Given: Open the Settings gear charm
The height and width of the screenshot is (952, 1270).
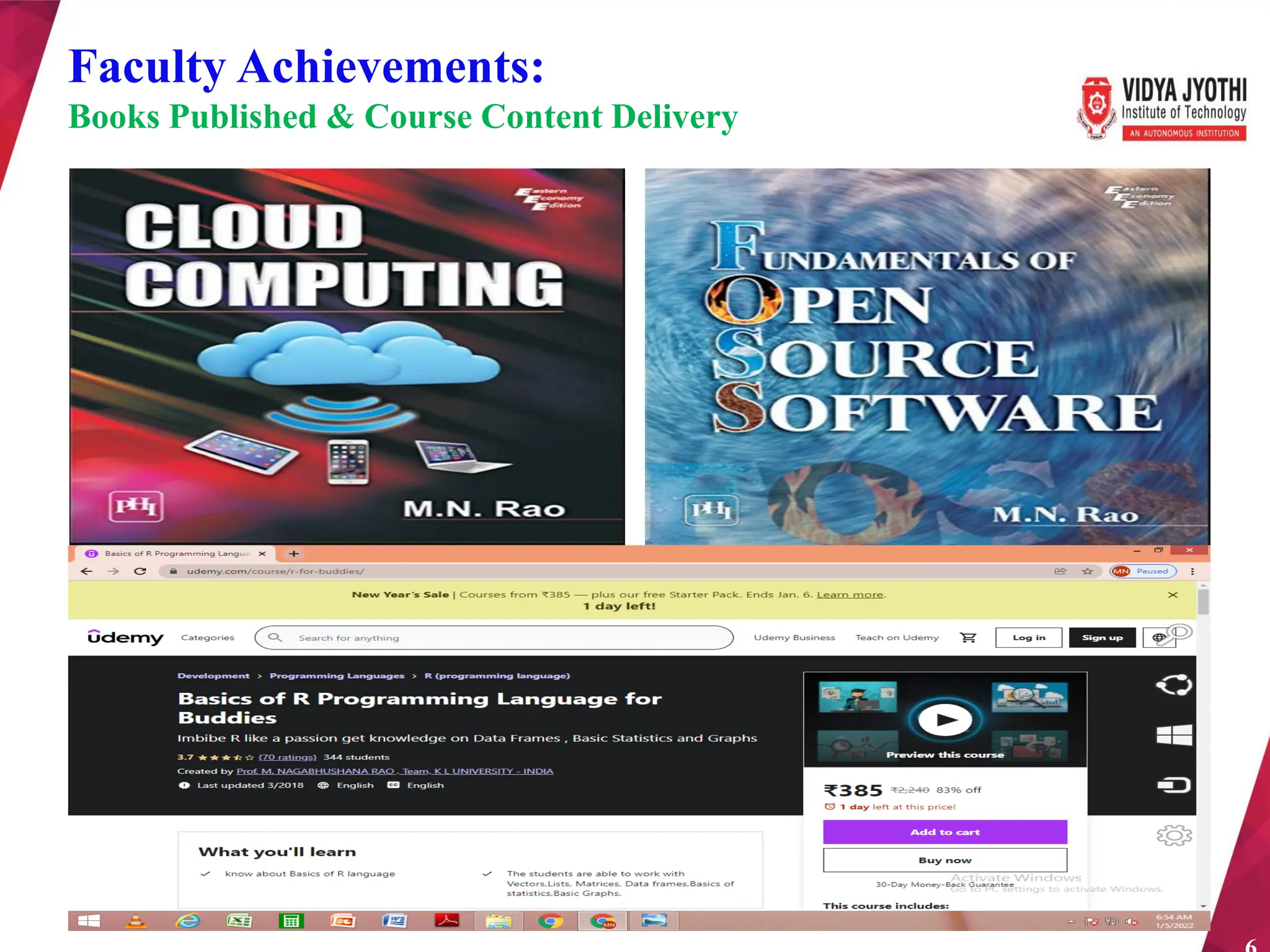Looking at the screenshot, I should point(1174,835).
